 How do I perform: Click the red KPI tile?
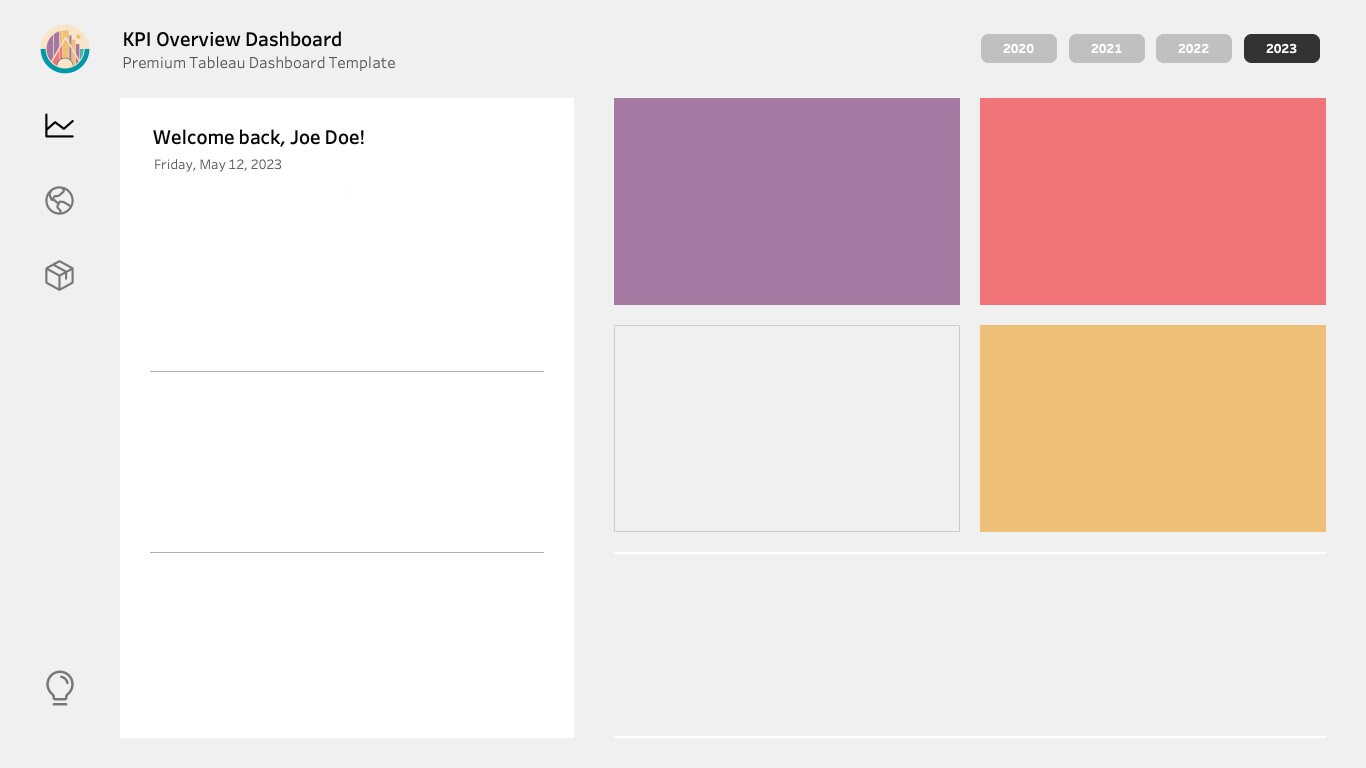point(1152,201)
